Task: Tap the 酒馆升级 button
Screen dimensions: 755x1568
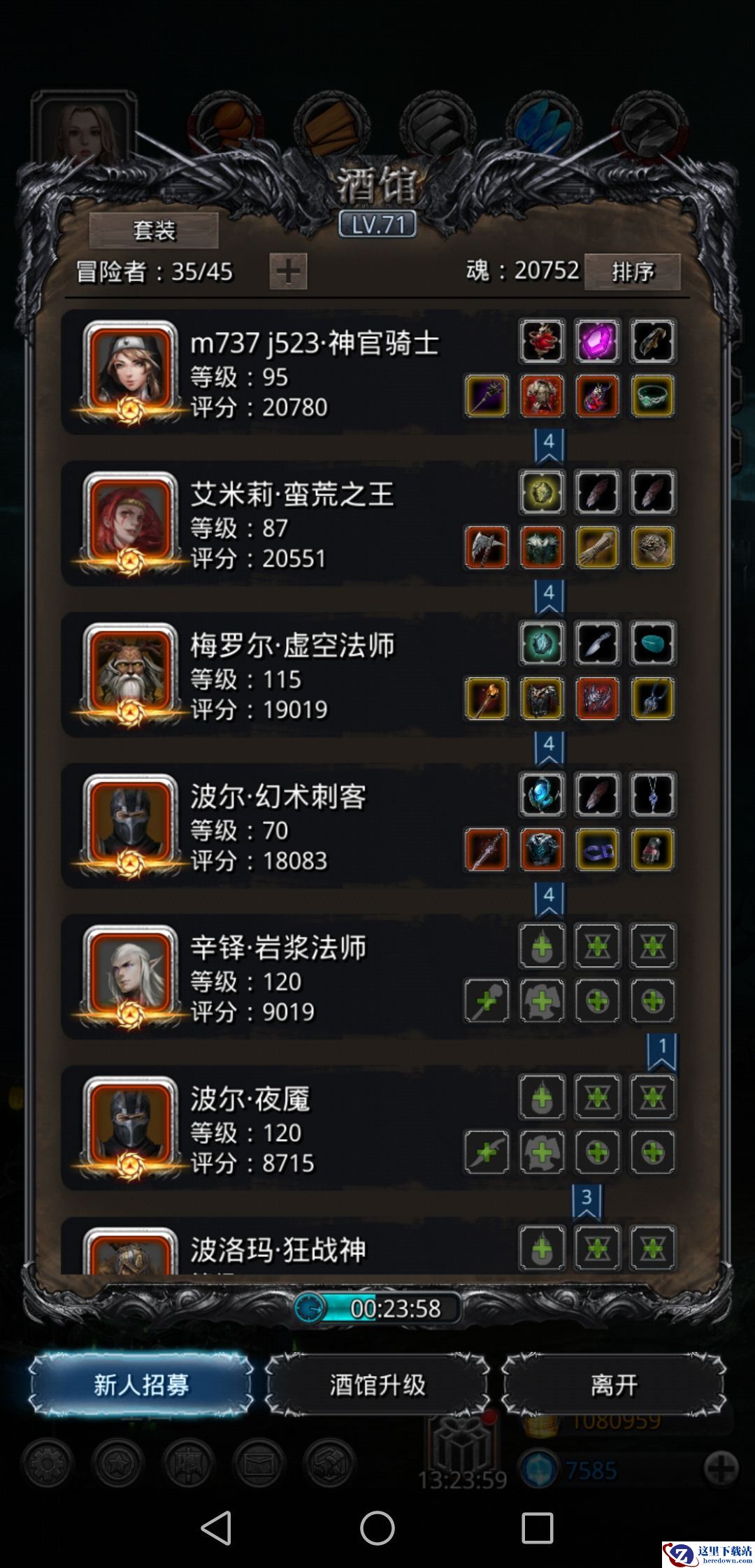Action: point(377,1384)
